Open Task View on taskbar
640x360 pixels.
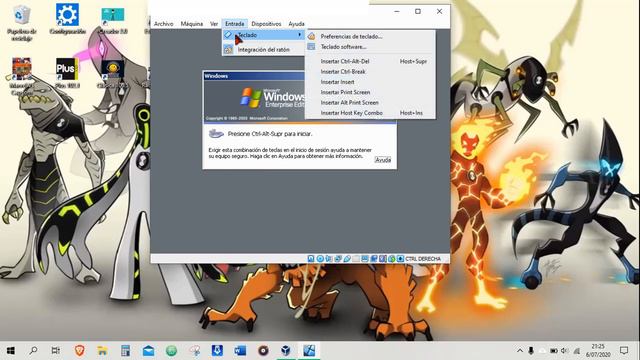tap(56, 351)
